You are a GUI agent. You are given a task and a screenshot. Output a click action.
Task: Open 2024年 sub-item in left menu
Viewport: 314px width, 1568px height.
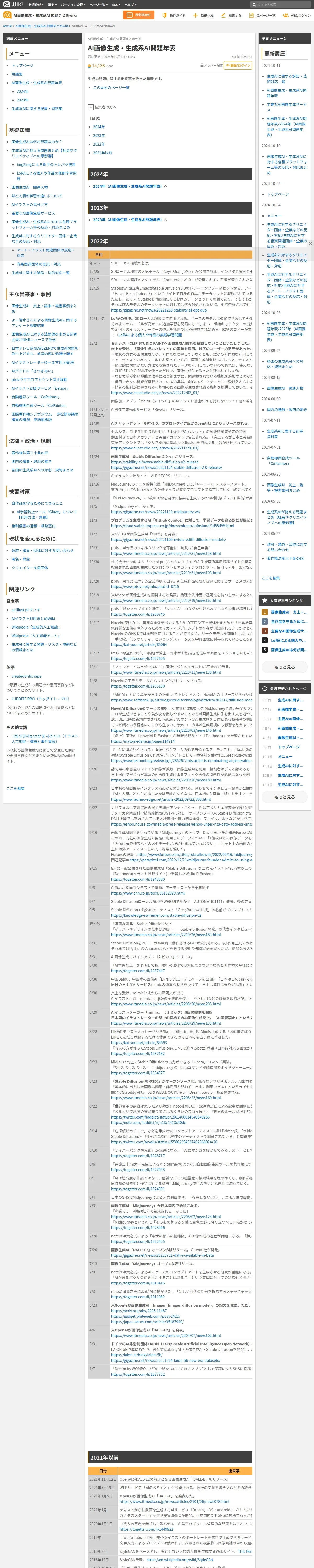tap(23, 91)
